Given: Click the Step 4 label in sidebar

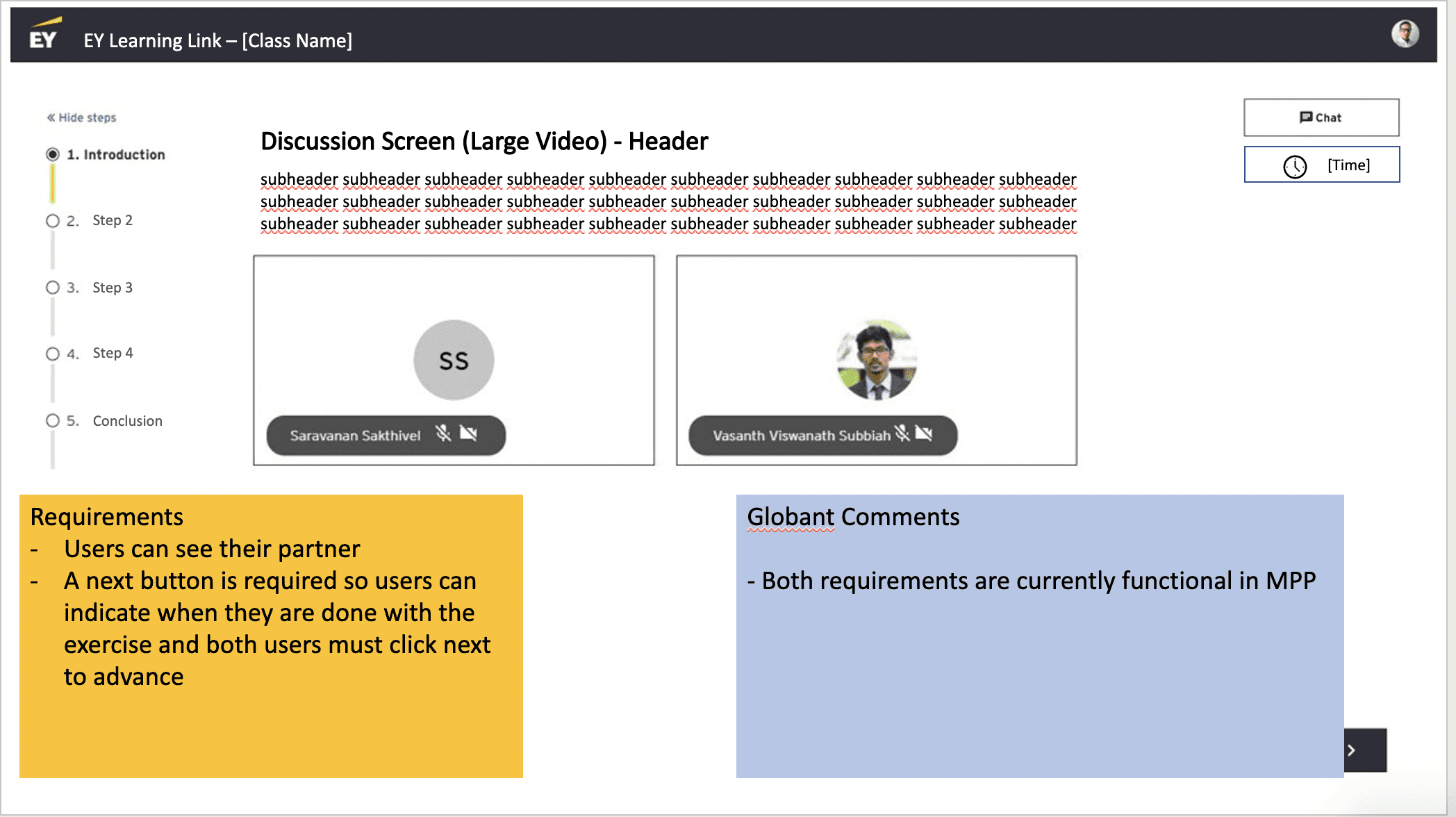Looking at the screenshot, I should [113, 353].
